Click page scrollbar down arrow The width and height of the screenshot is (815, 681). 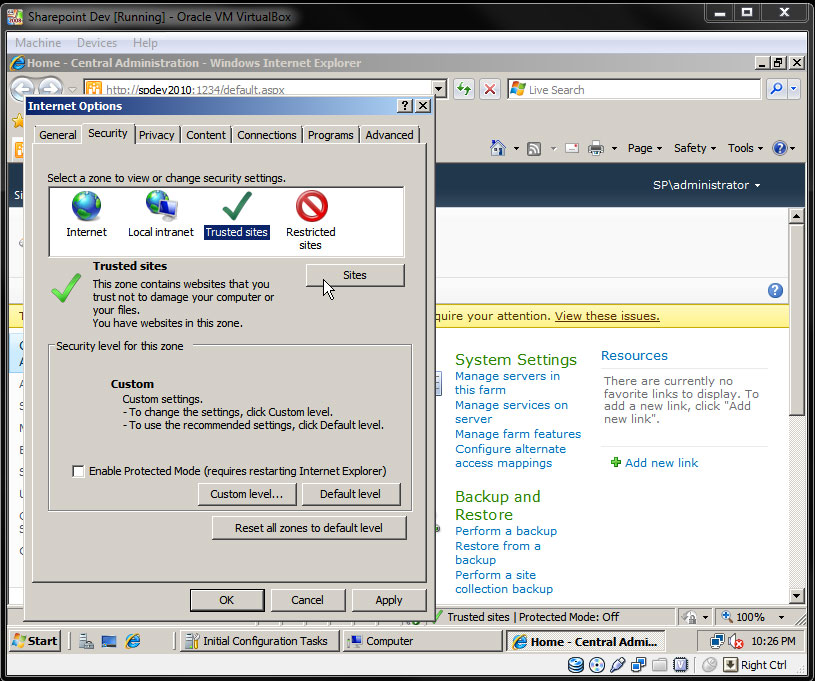796,596
